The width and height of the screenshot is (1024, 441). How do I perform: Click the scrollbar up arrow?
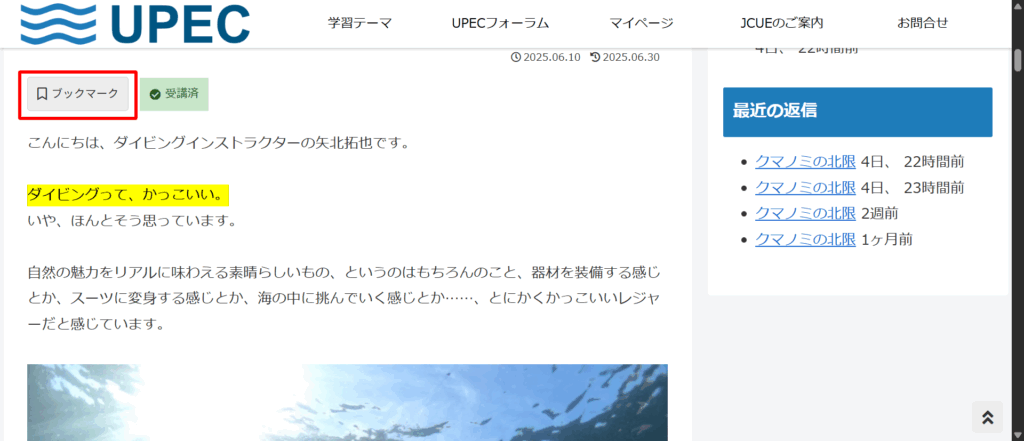pyautogui.click(x=1018, y=6)
